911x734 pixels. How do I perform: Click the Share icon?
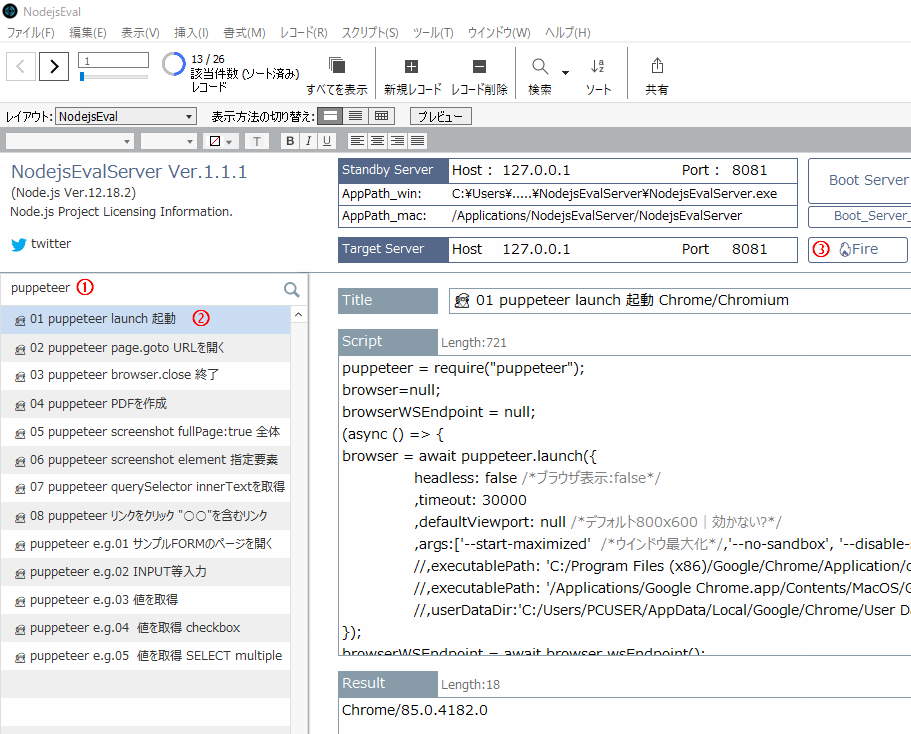pyautogui.click(x=657, y=66)
